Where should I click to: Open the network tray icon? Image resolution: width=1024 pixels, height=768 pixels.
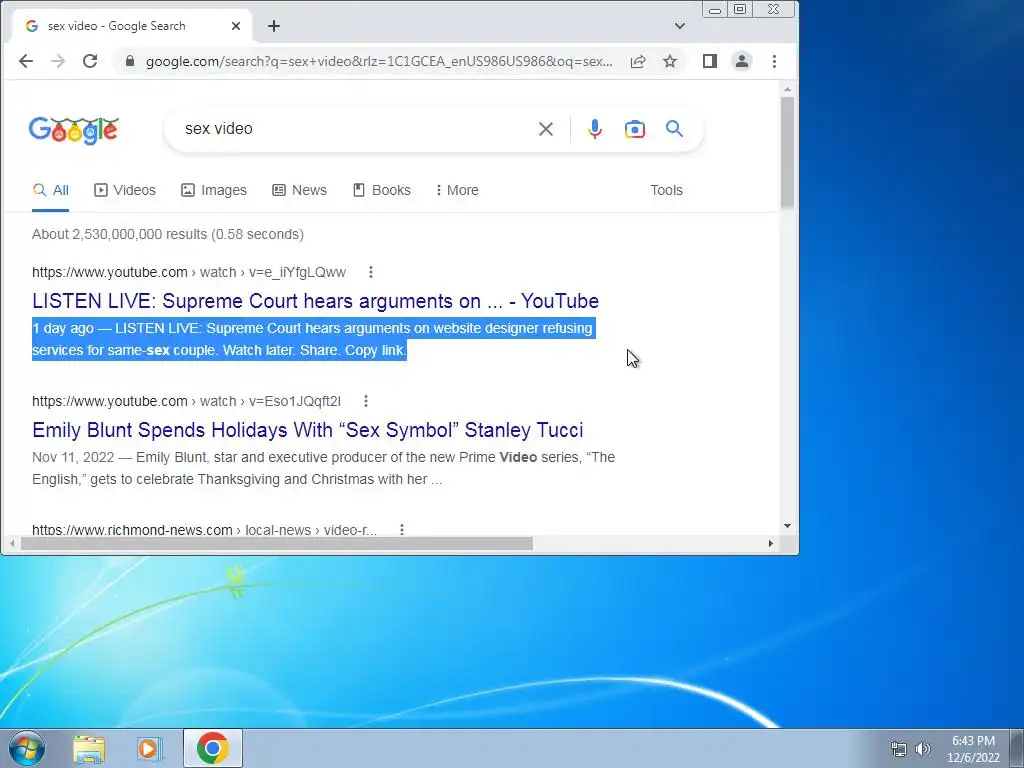pos(899,749)
